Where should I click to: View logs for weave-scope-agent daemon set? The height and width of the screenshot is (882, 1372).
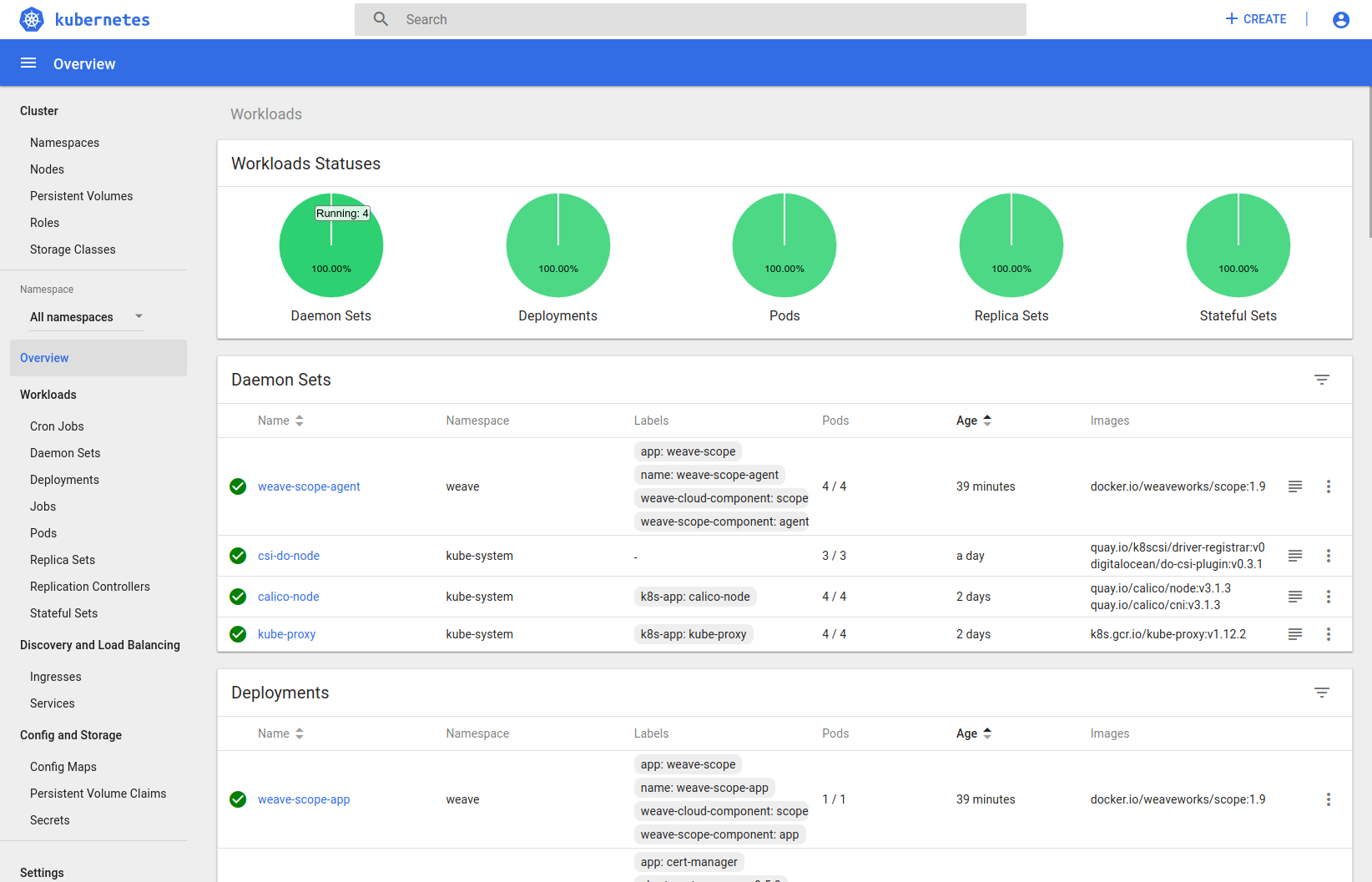click(x=1295, y=486)
